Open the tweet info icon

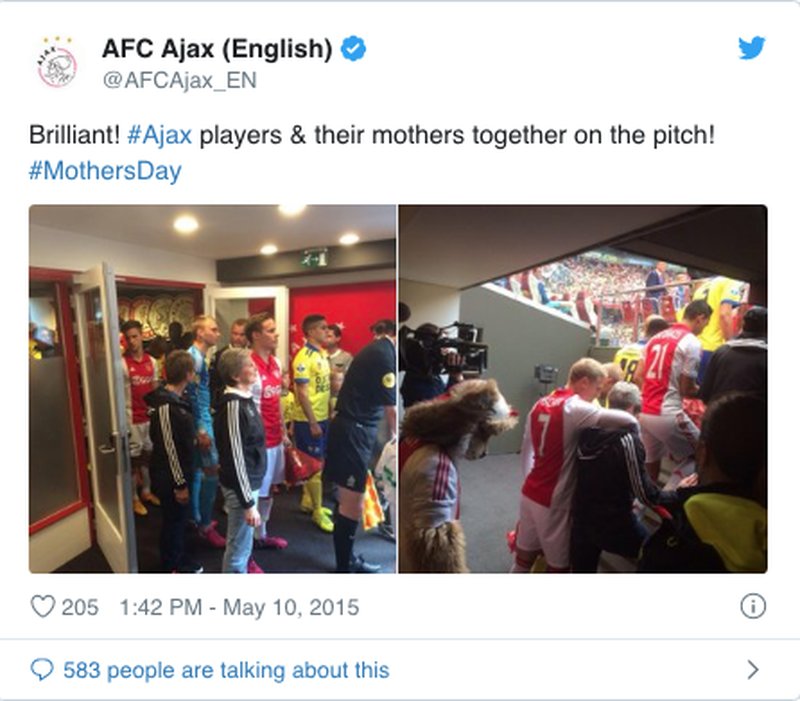point(753,607)
